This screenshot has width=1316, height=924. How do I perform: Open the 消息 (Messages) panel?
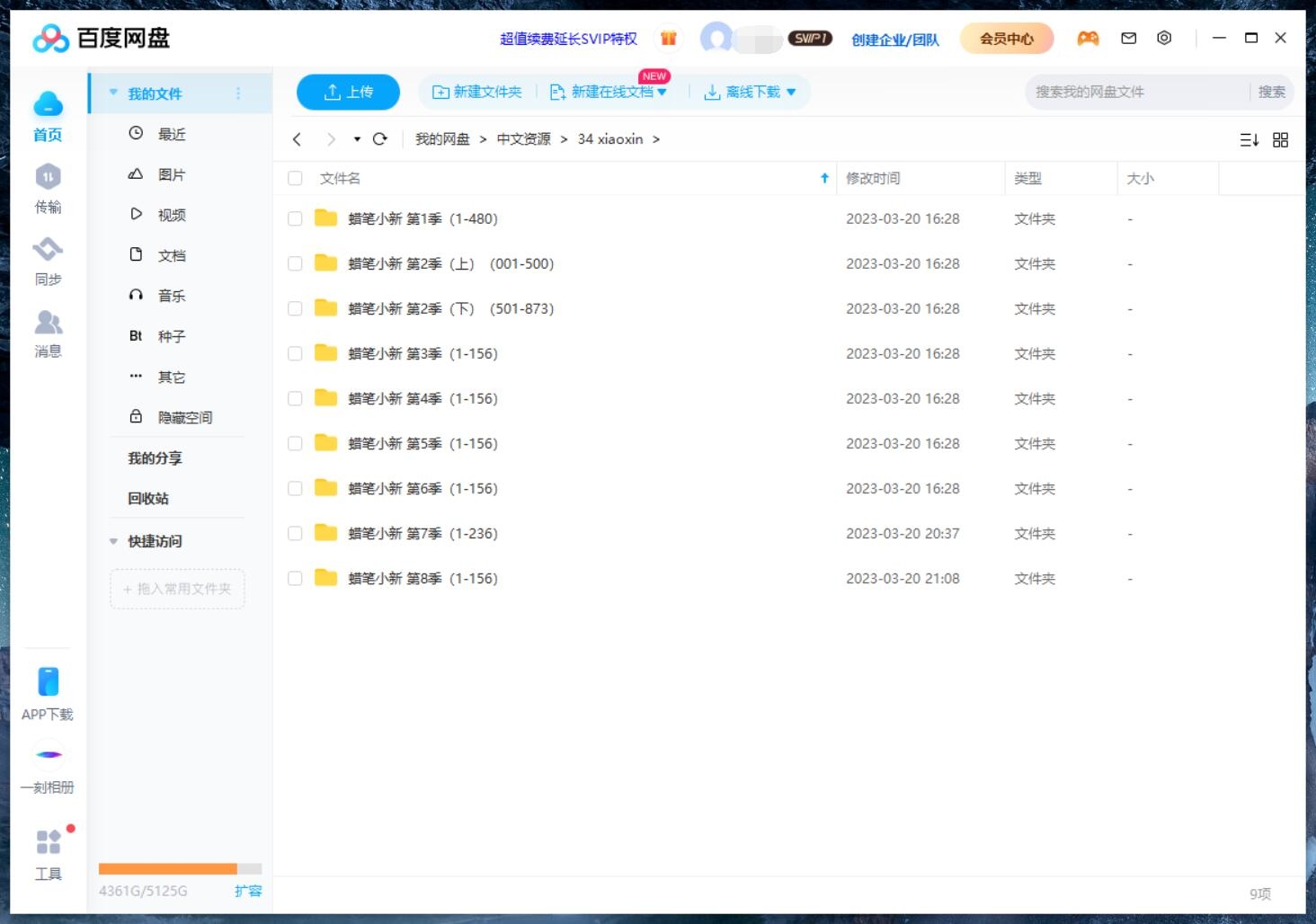click(x=49, y=333)
